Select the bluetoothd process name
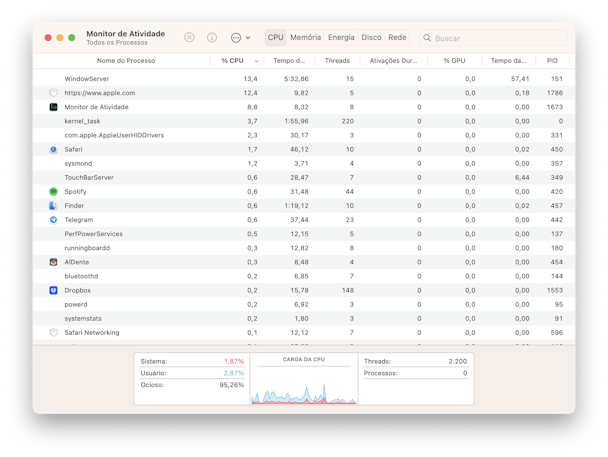Image resolution: width=608 pixels, height=457 pixels. pyautogui.click(x=81, y=276)
